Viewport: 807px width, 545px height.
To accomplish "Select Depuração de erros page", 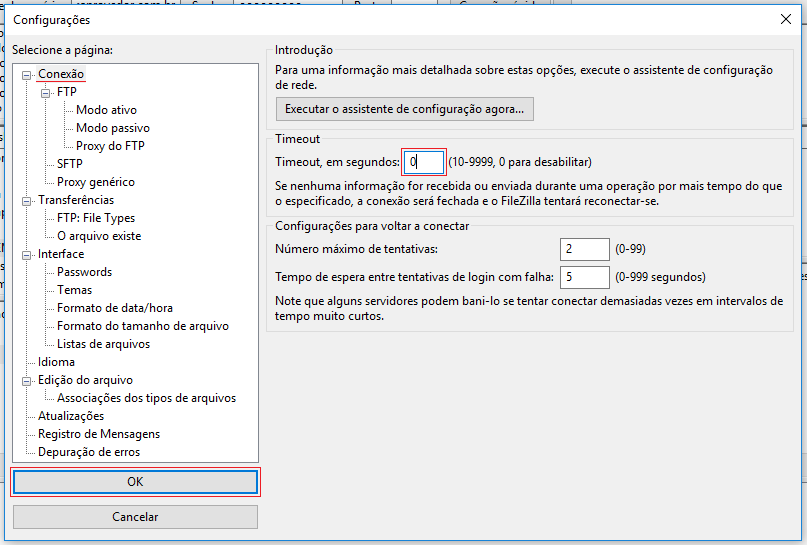I will (x=89, y=452).
